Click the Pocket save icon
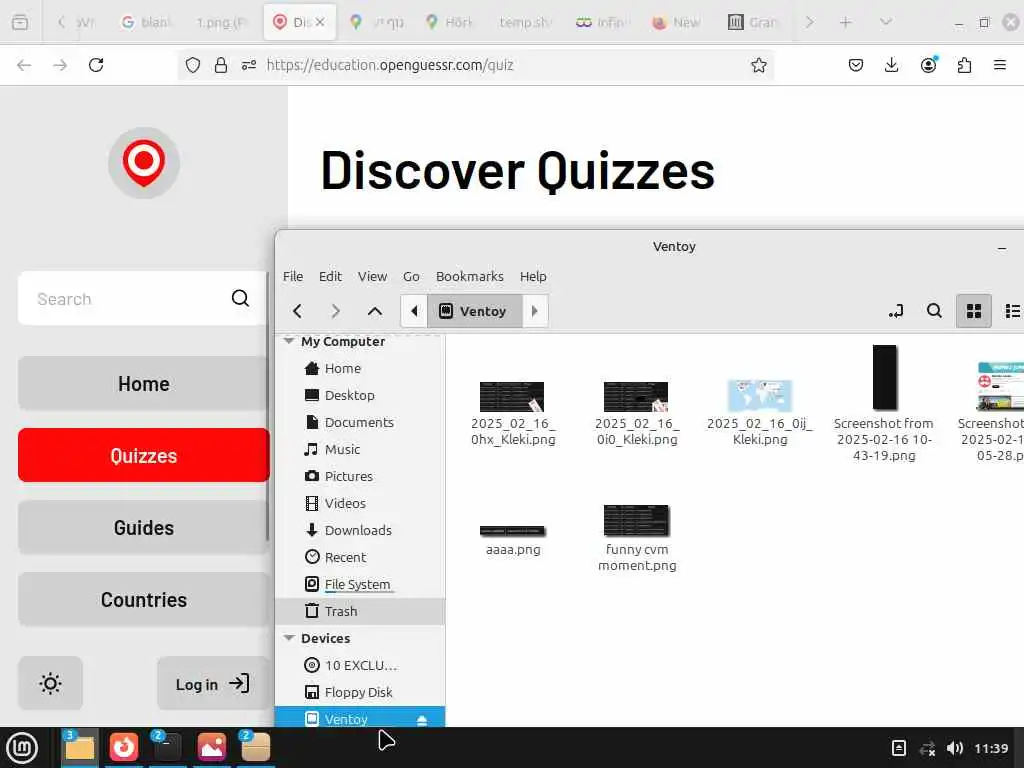The height and width of the screenshot is (768, 1024). click(856, 65)
